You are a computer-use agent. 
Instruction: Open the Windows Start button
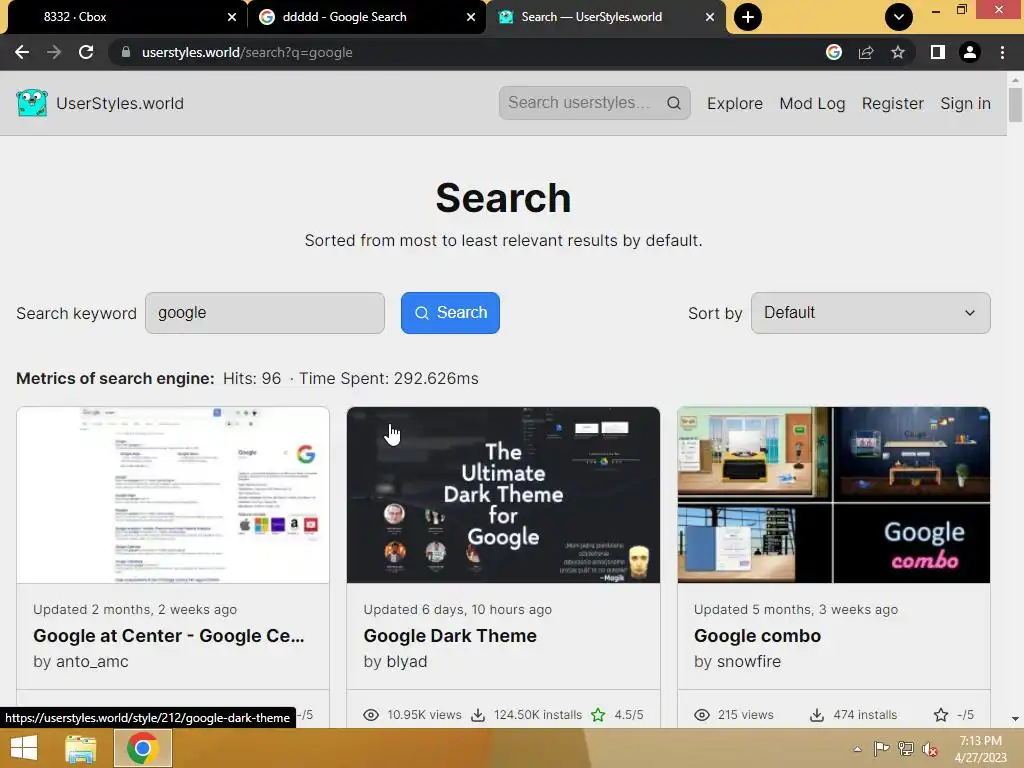[24, 748]
